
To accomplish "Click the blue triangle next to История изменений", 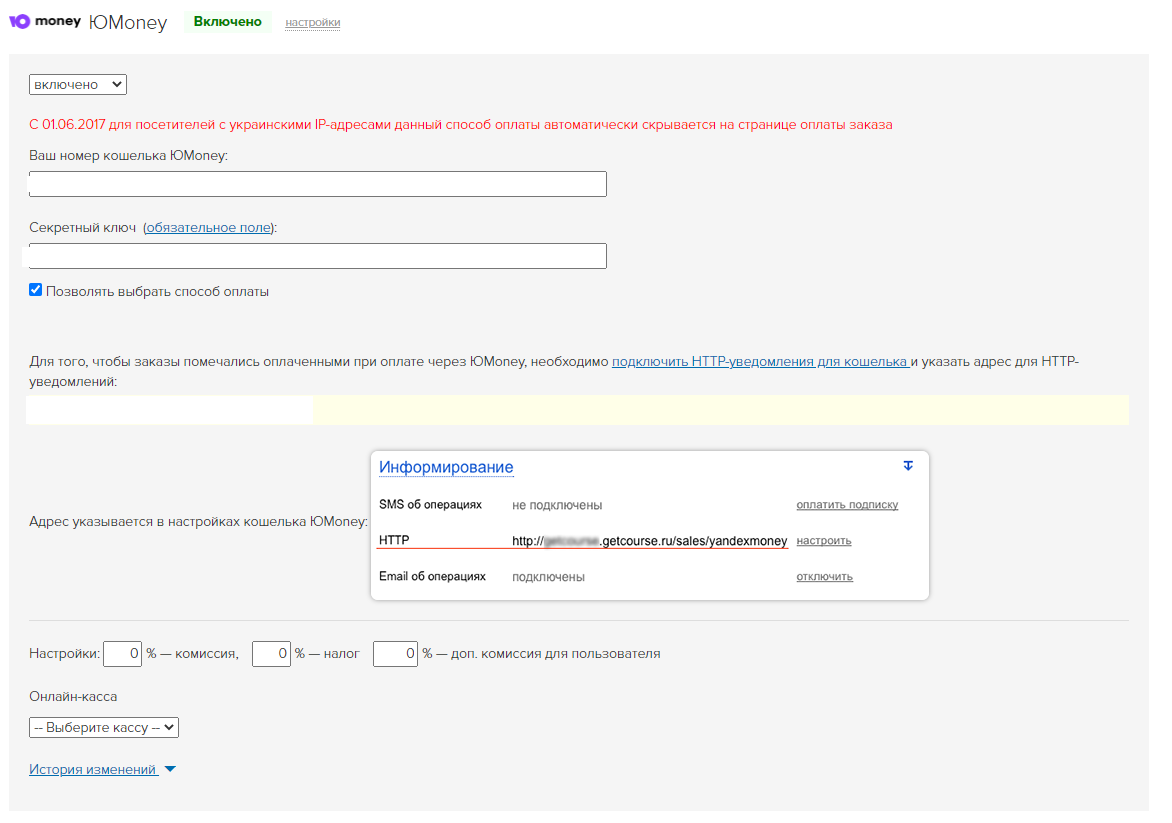I will click(169, 770).
